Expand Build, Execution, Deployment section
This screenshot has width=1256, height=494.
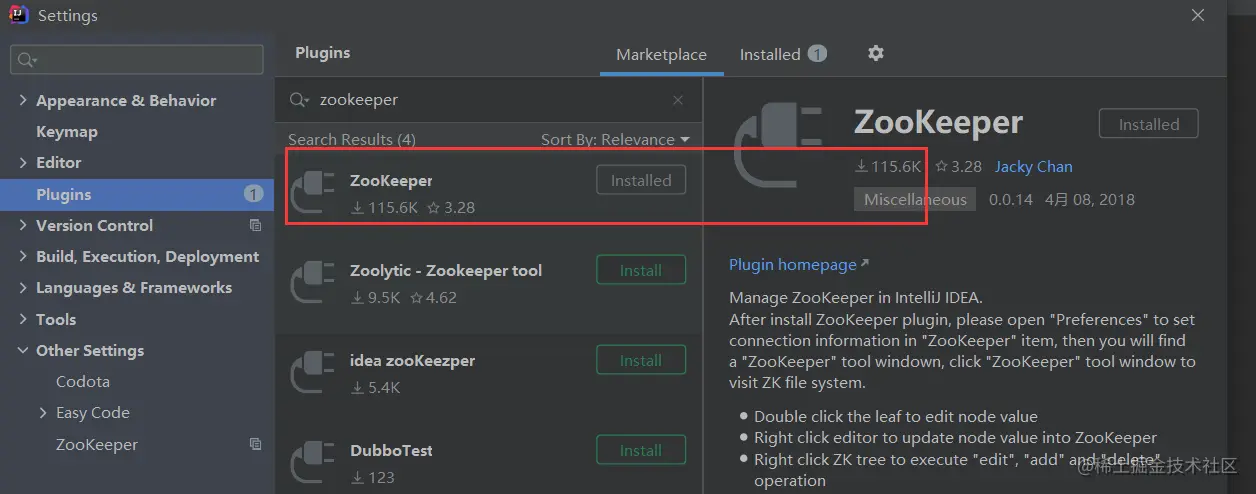click(23, 256)
